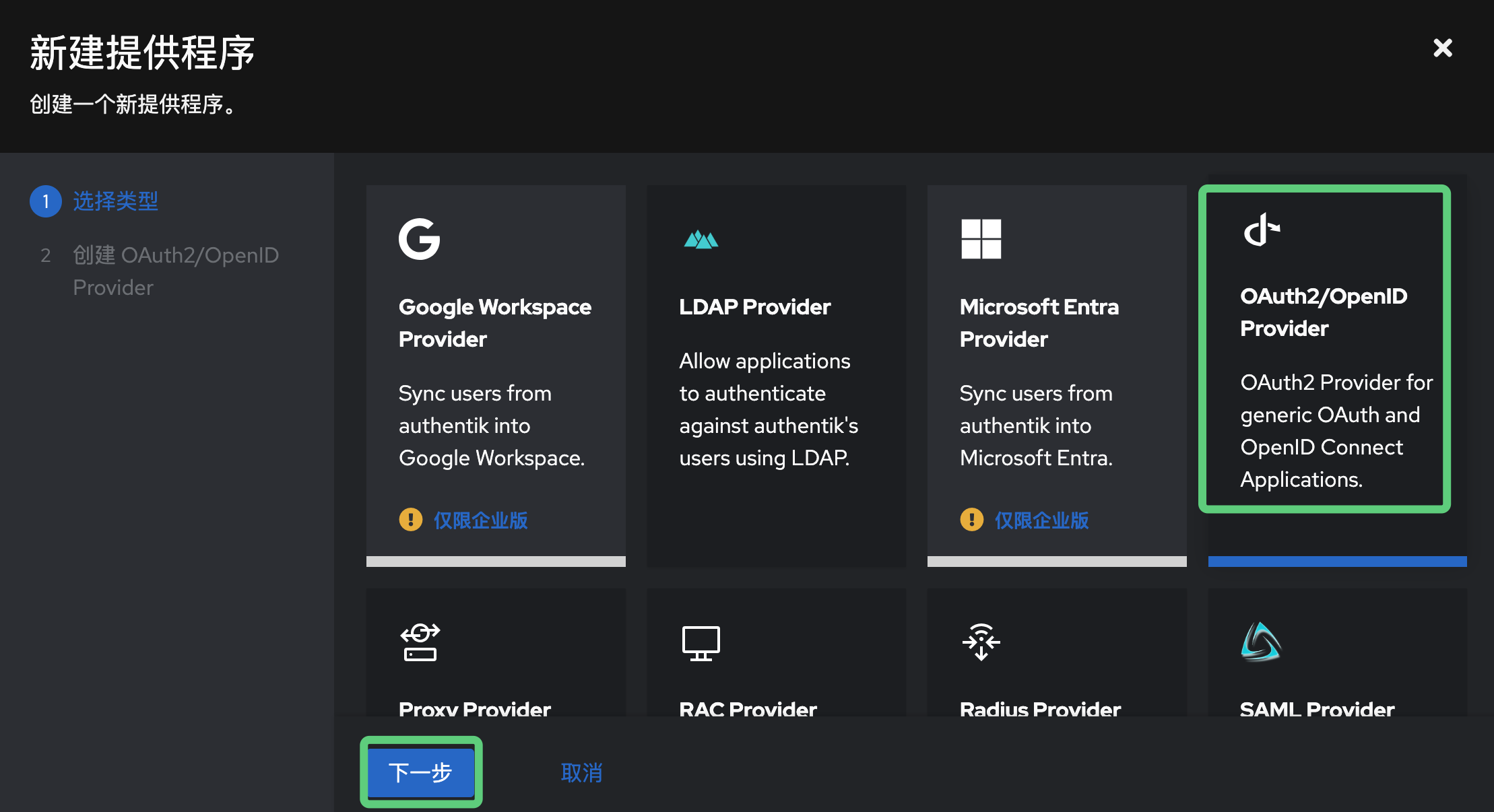Click the SAML Provider triangular logo icon
The height and width of the screenshot is (812, 1494).
[1260, 642]
